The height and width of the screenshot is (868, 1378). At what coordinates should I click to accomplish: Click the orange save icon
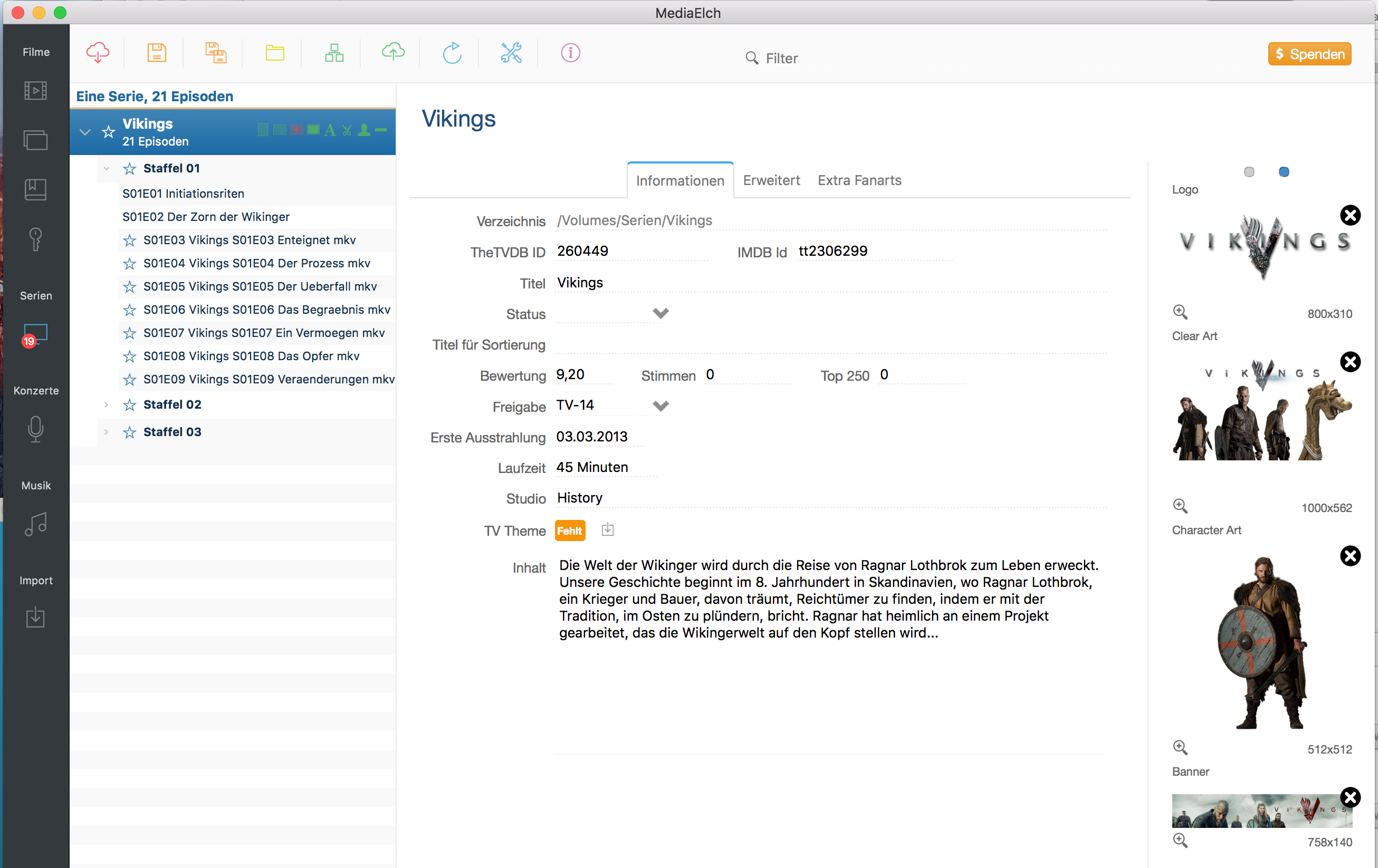click(156, 53)
